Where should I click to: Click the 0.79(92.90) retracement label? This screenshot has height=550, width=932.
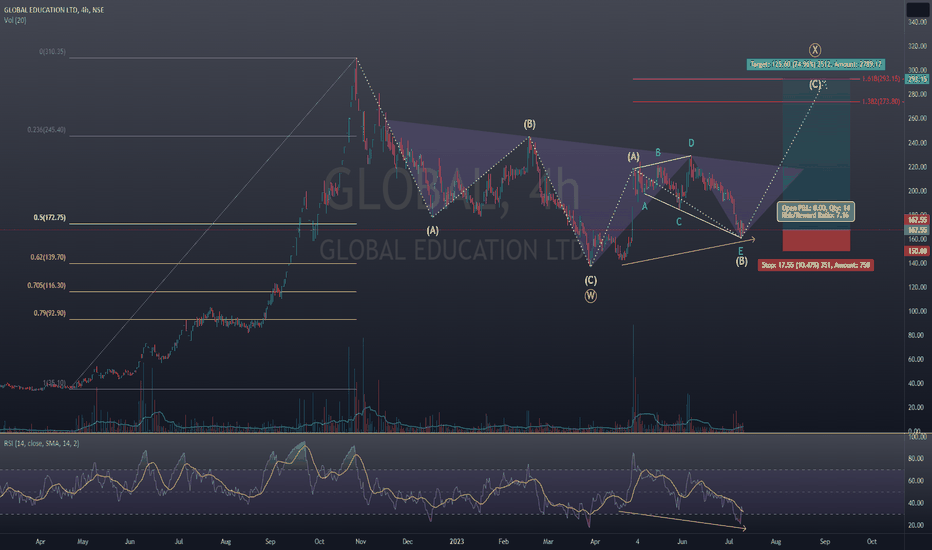[x=49, y=313]
